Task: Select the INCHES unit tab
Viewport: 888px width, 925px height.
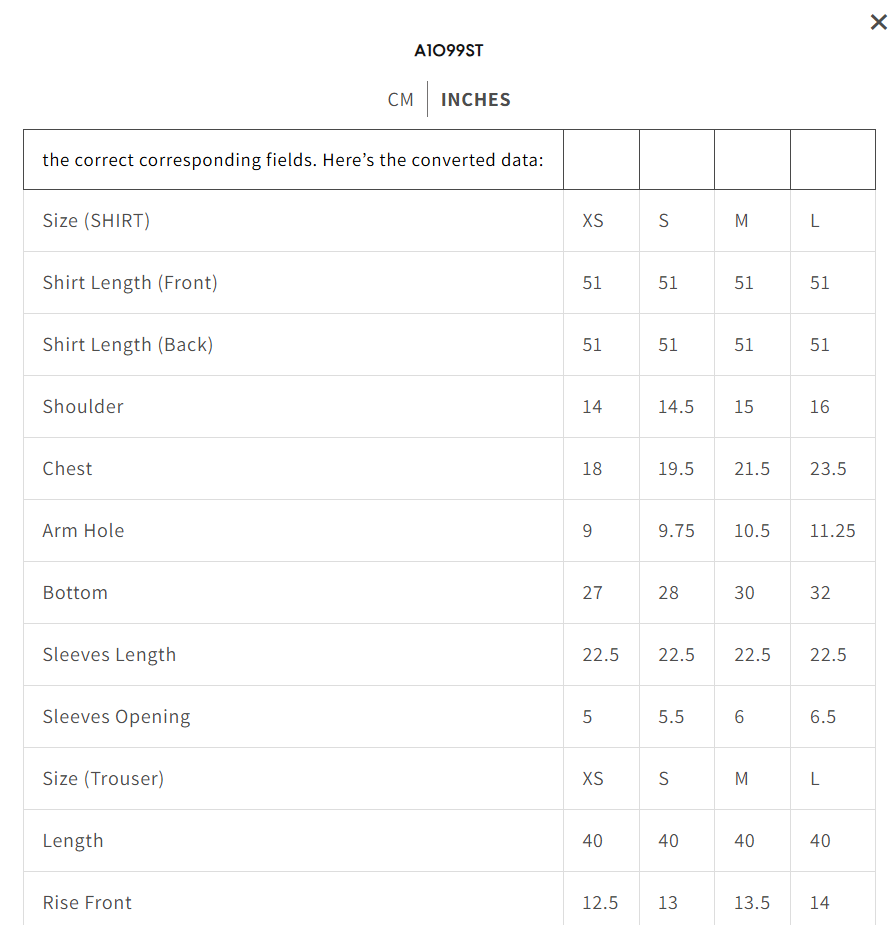Action: pos(476,100)
